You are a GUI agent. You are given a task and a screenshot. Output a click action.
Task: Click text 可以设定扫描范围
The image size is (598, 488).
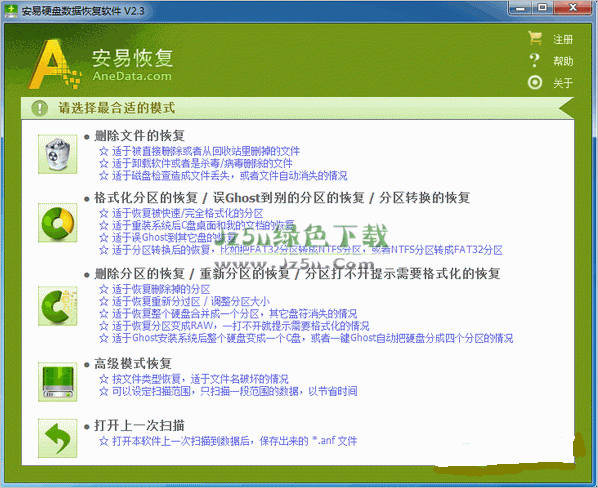(x=151, y=391)
